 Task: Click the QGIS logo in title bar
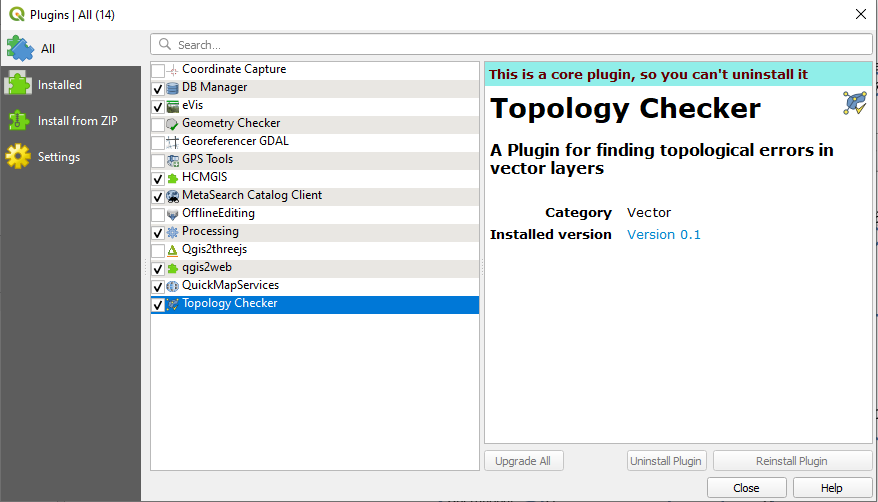click(x=17, y=14)
